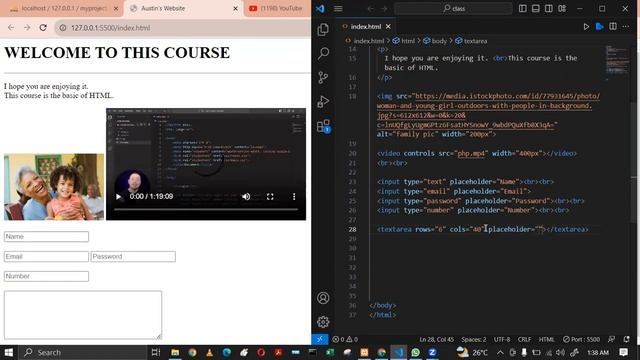Screen dimensions: 640x360
Task: Click the Ln 28, Col 45 status item
Action: (x=436, y=339)
